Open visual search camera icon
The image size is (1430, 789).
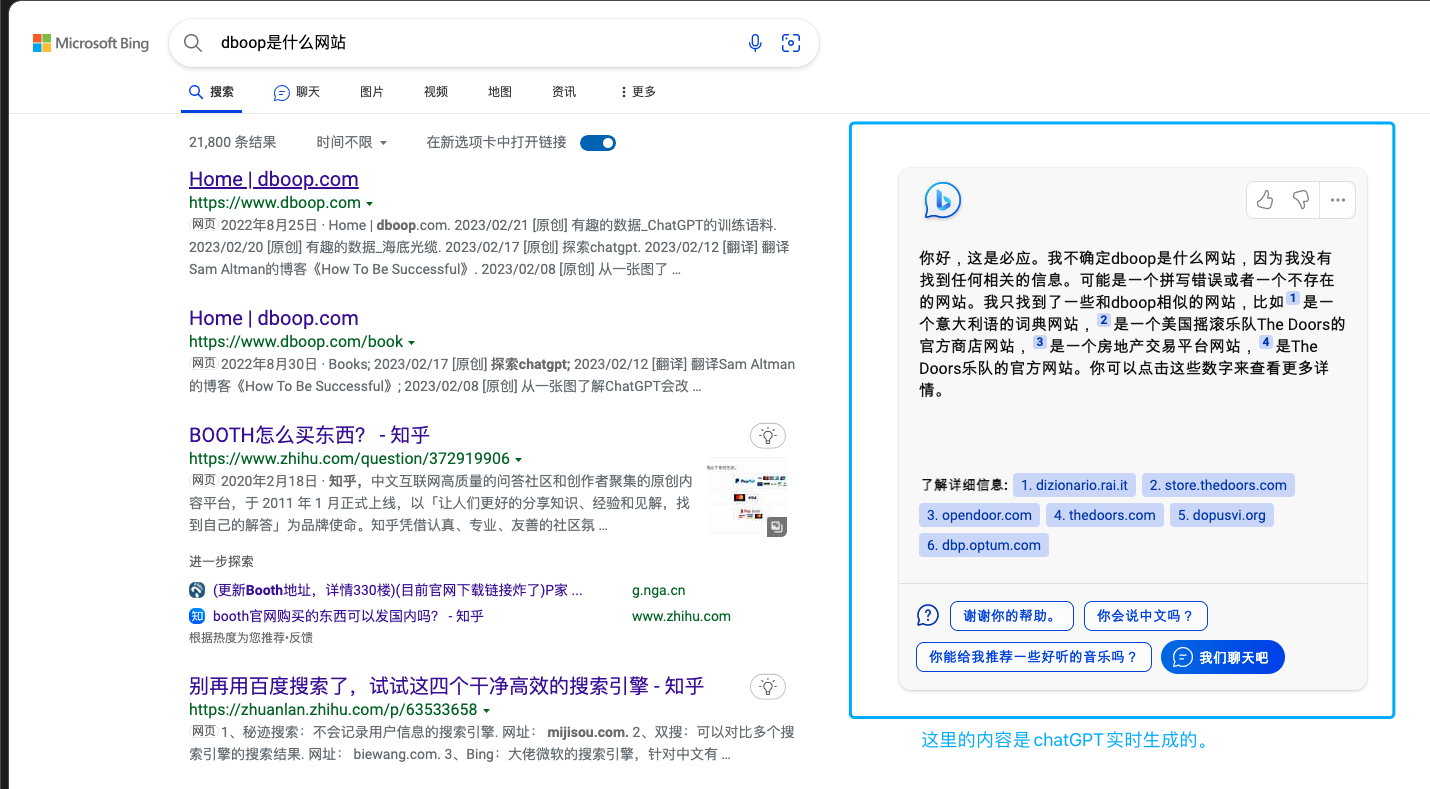pyautogui.click(x=791, y=43)
